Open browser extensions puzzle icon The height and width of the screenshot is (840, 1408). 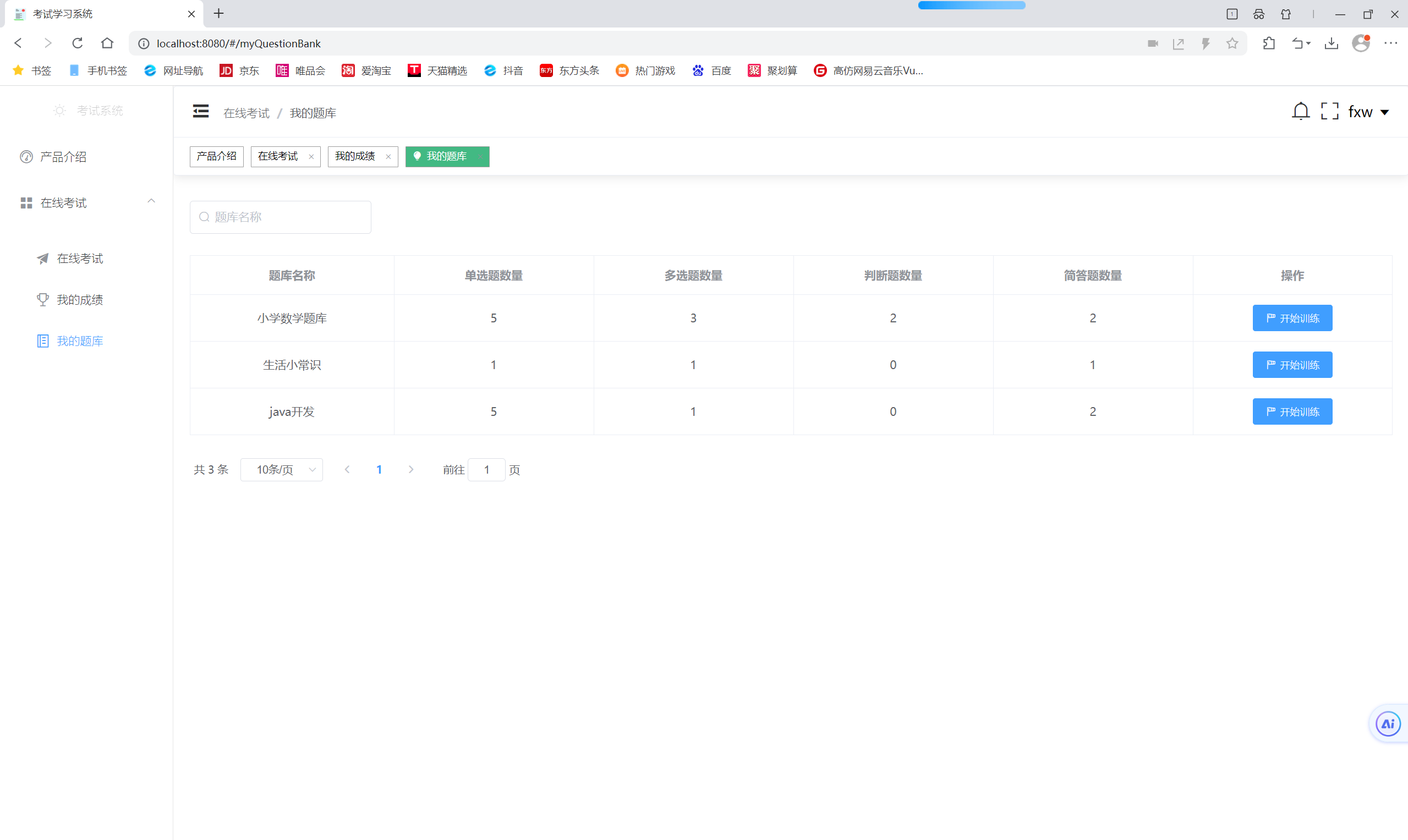(1269, 43)
